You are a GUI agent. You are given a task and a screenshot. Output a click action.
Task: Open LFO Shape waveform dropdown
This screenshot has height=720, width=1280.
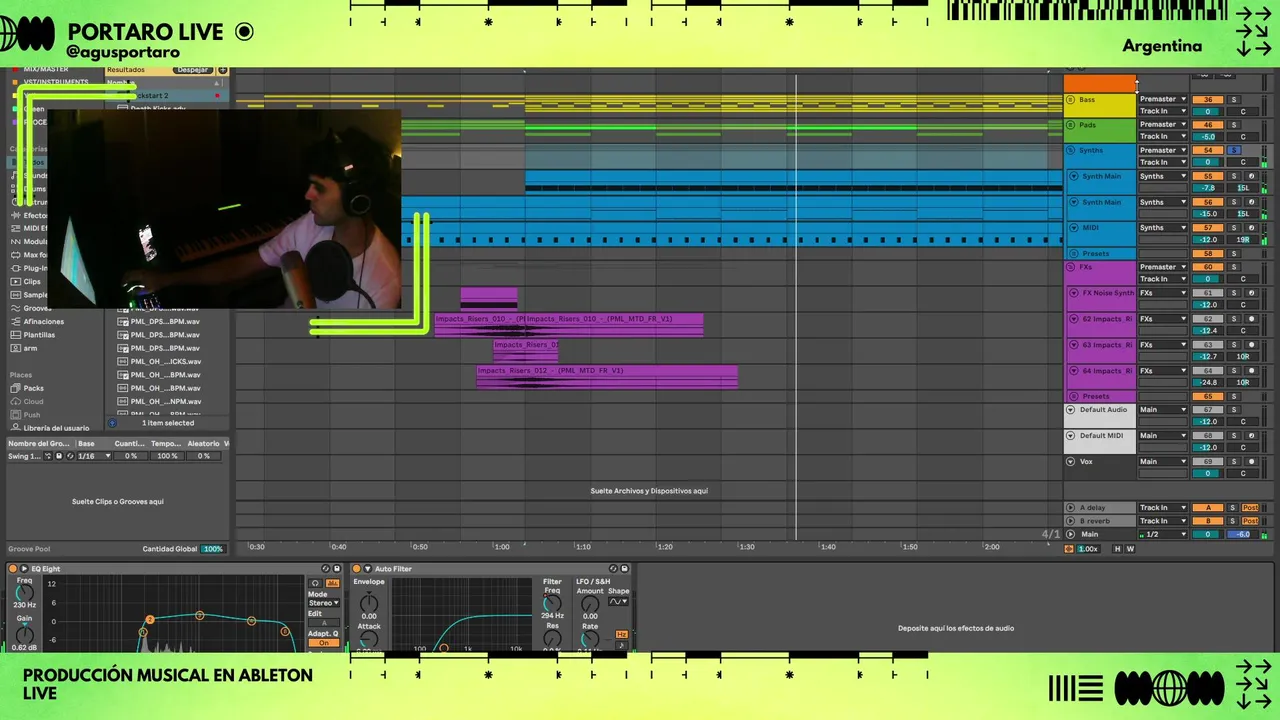618,601
